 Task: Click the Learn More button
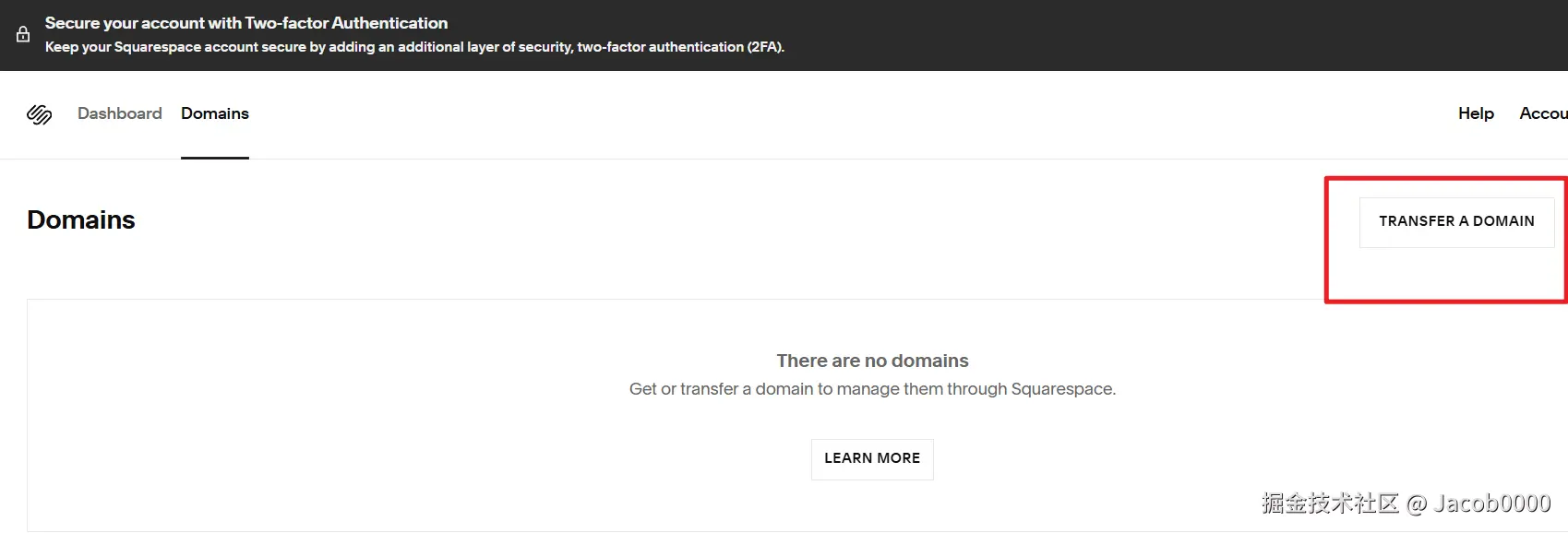[872, 458]
